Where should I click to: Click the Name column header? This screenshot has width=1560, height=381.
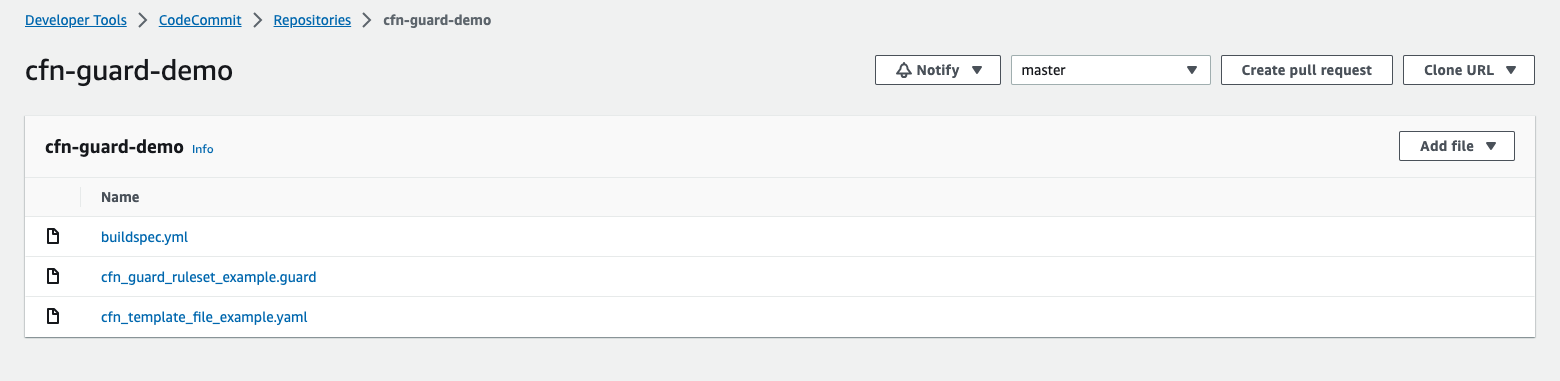click(x=120, y=197)
